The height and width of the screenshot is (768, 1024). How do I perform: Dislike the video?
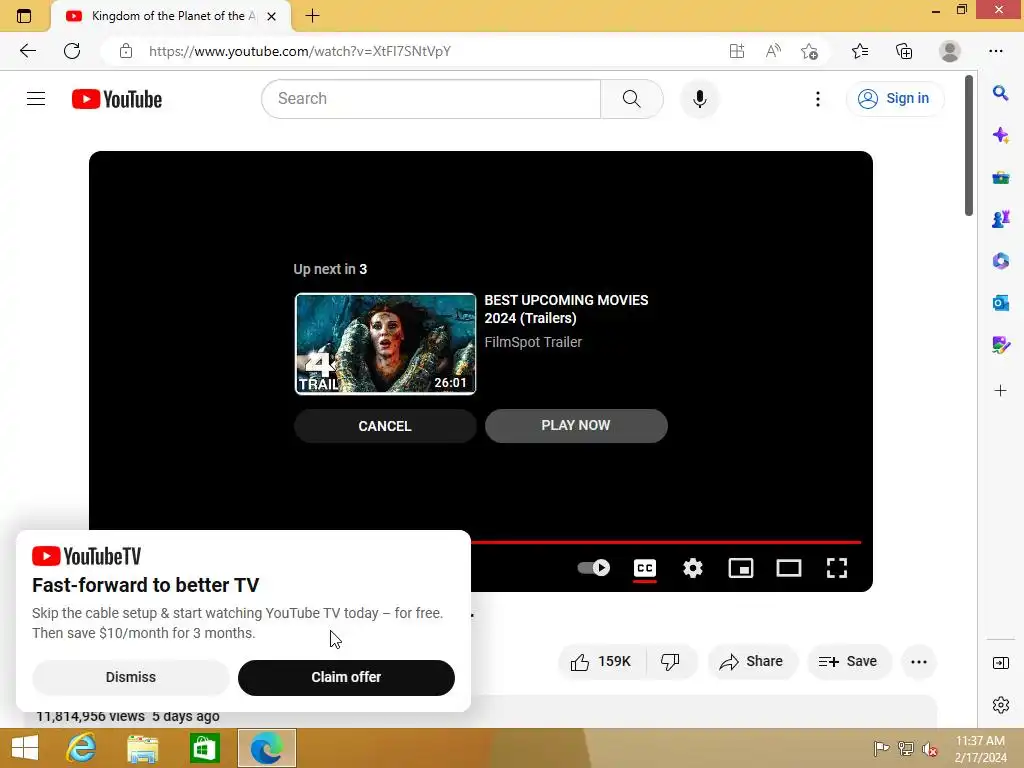point(671,662)
